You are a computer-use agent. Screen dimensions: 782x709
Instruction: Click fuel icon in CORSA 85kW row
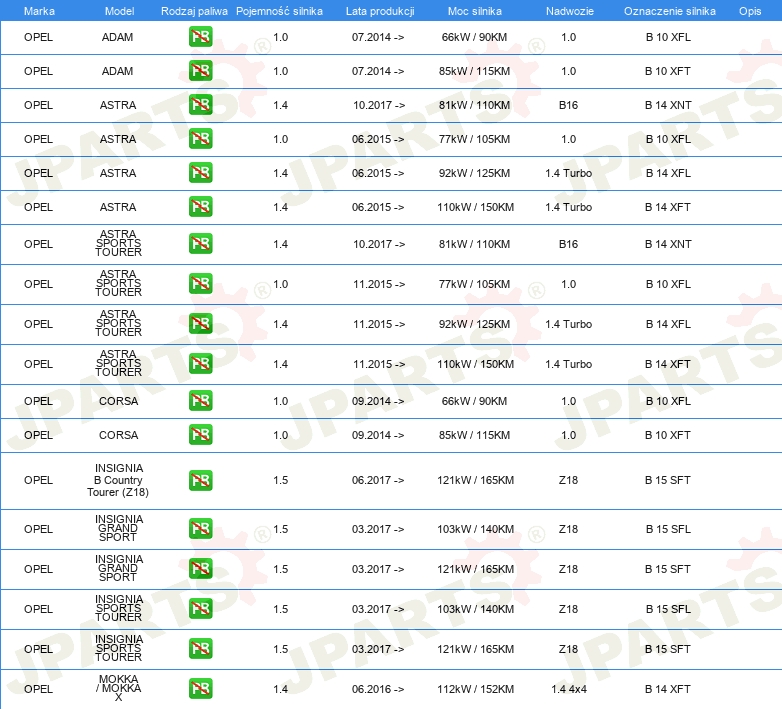tap(200, 434)
